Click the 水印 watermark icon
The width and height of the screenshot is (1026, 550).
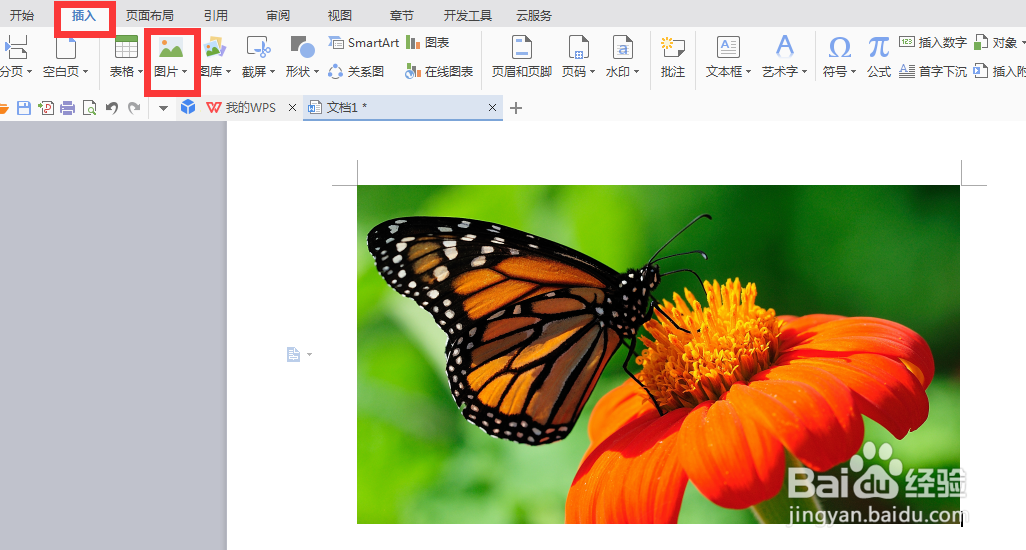tap(622, 48)
